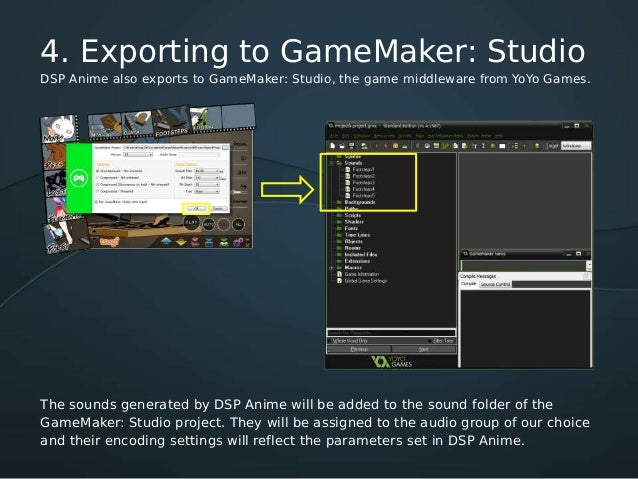The image size is (638, 479).
Task: Select the Backgrounds folder in resource tree
Action: click(x=360, y=202)
